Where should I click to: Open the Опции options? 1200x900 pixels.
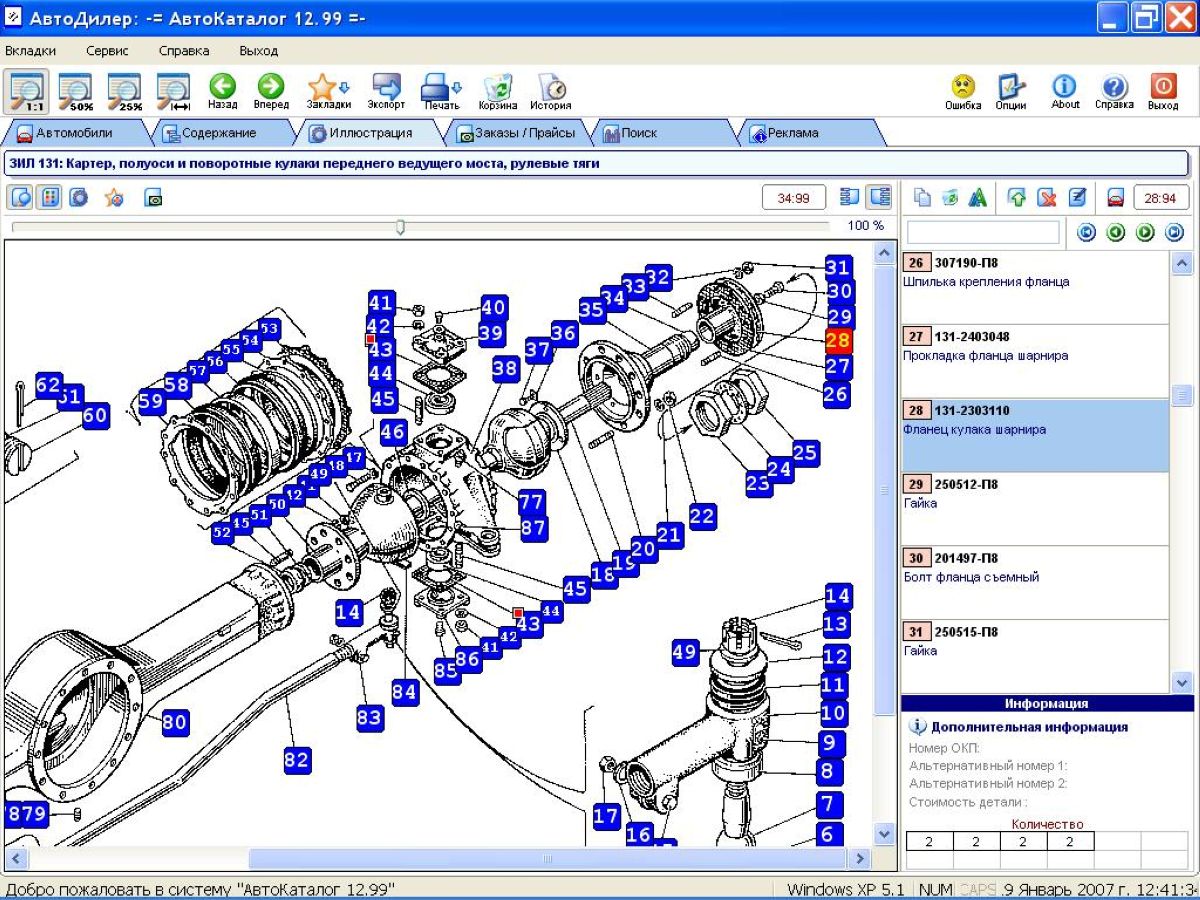[1011, 91]
